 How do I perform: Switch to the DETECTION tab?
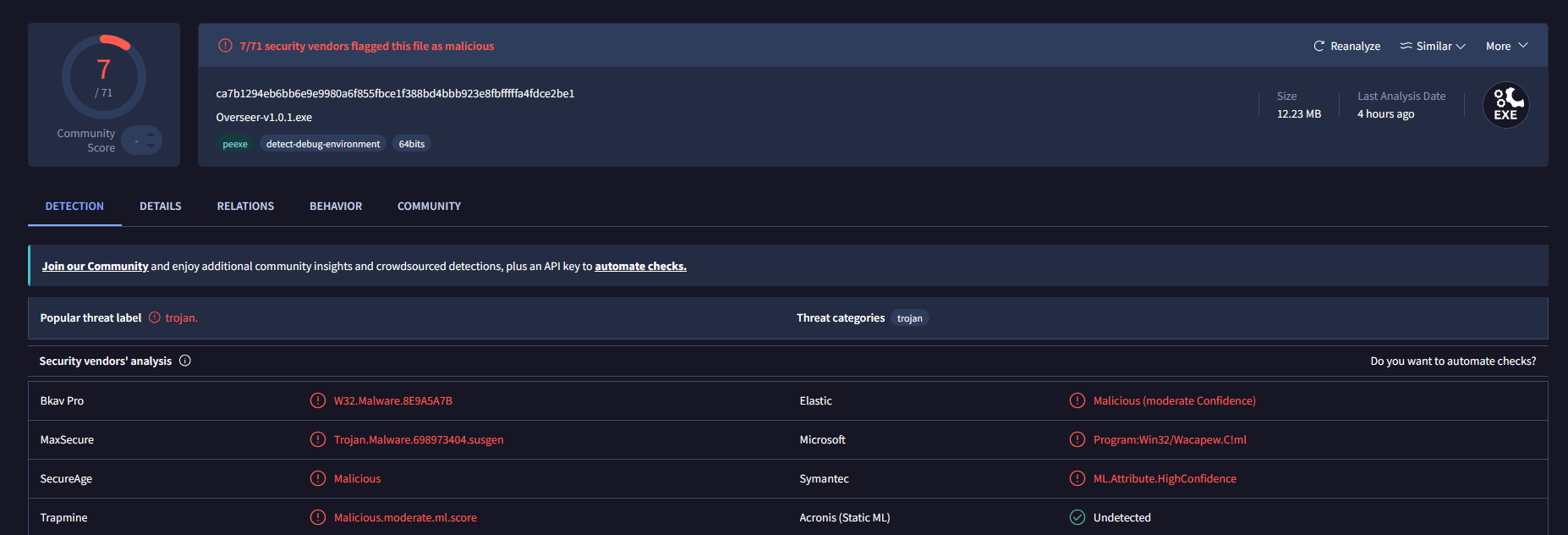(x=74, y=206)
